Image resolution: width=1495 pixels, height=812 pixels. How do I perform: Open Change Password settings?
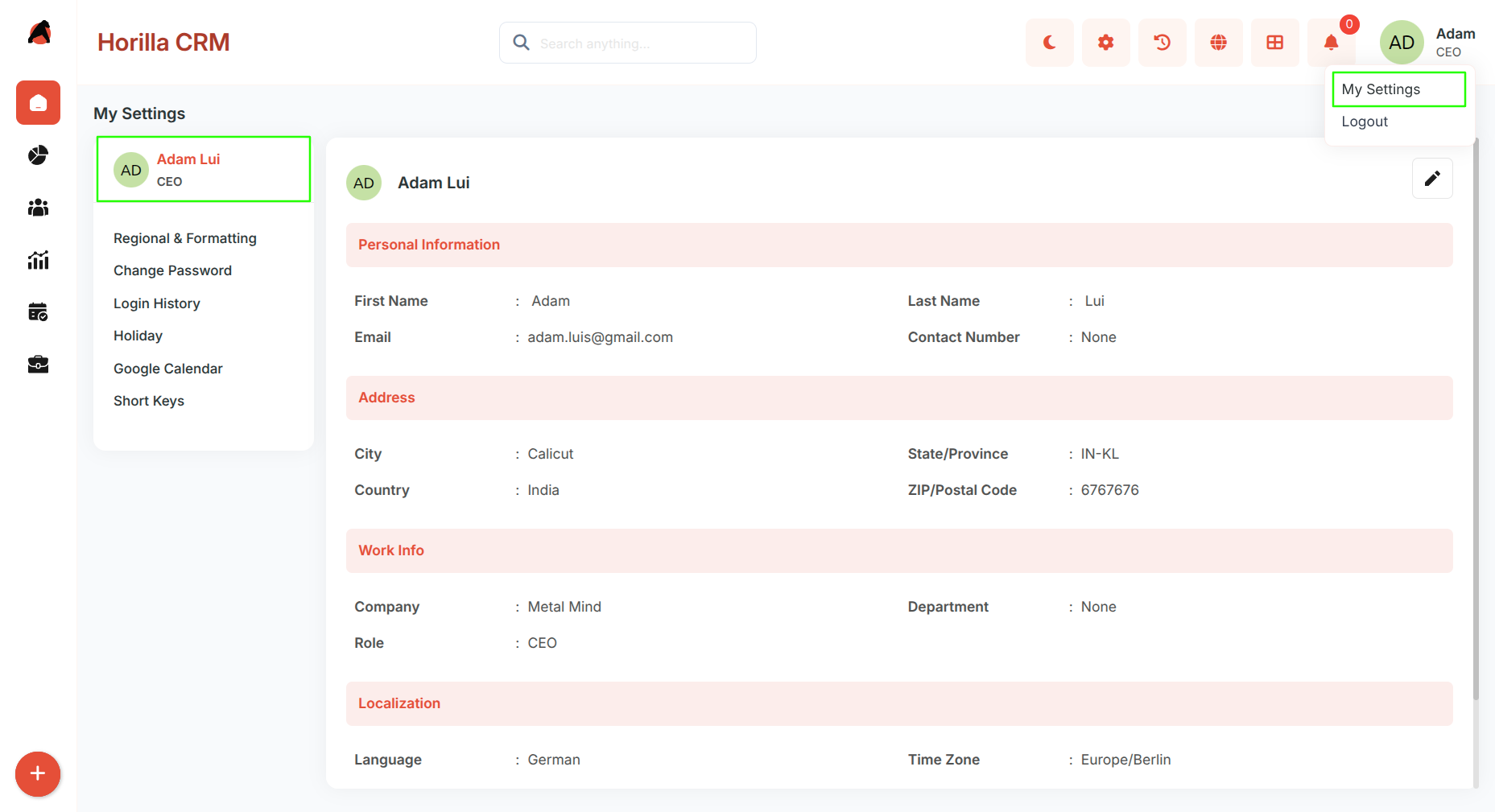tap(172, 270)
